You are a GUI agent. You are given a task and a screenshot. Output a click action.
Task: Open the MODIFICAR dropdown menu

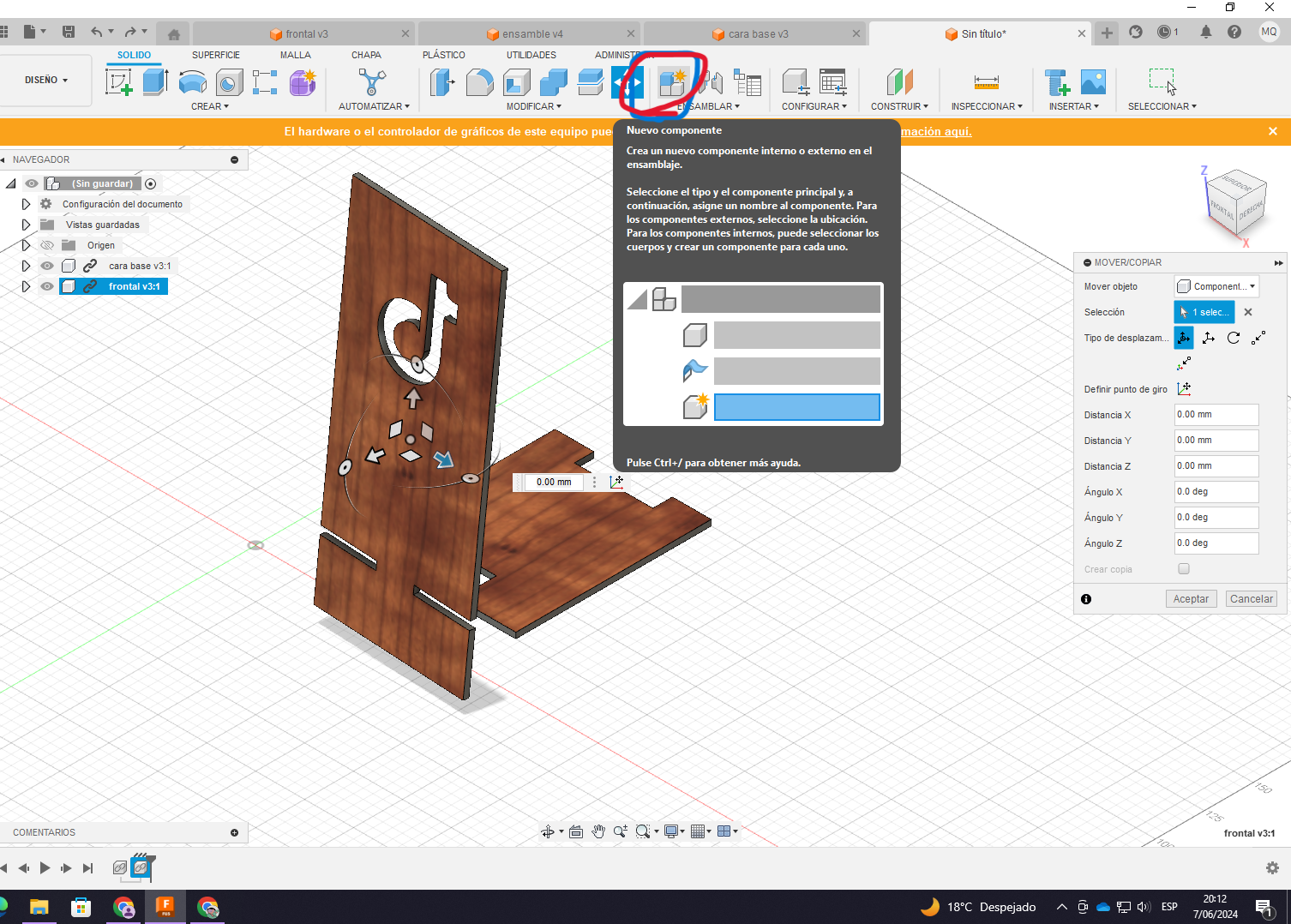(x=534, y=106)
